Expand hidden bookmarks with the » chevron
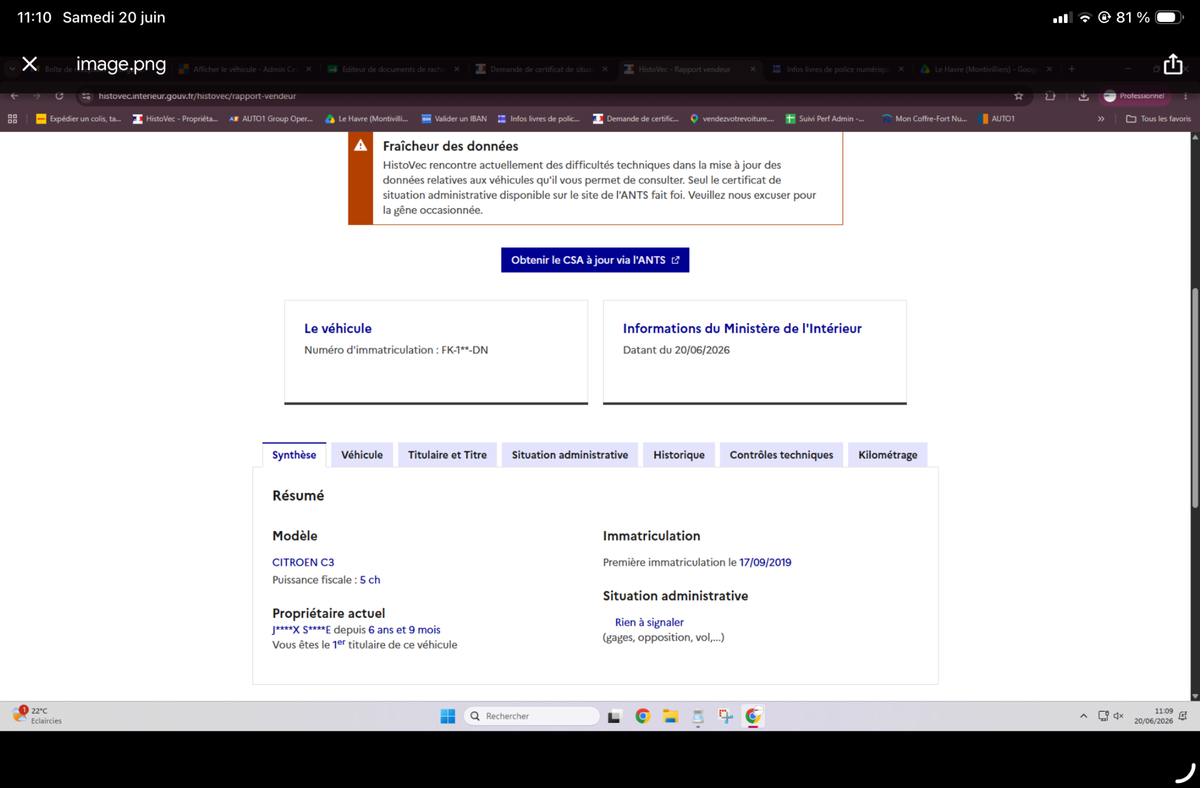Image resolution: width=1200 pixels, height=788 pixels. pos(1101,118)
